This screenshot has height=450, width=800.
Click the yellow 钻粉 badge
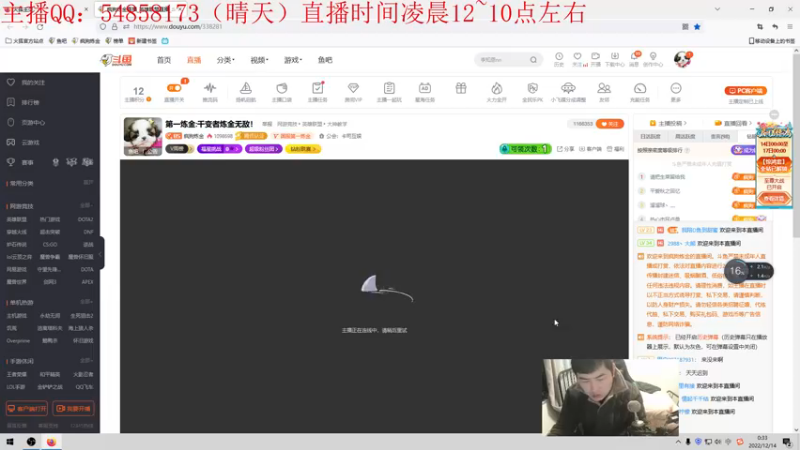tap(303, 149)
